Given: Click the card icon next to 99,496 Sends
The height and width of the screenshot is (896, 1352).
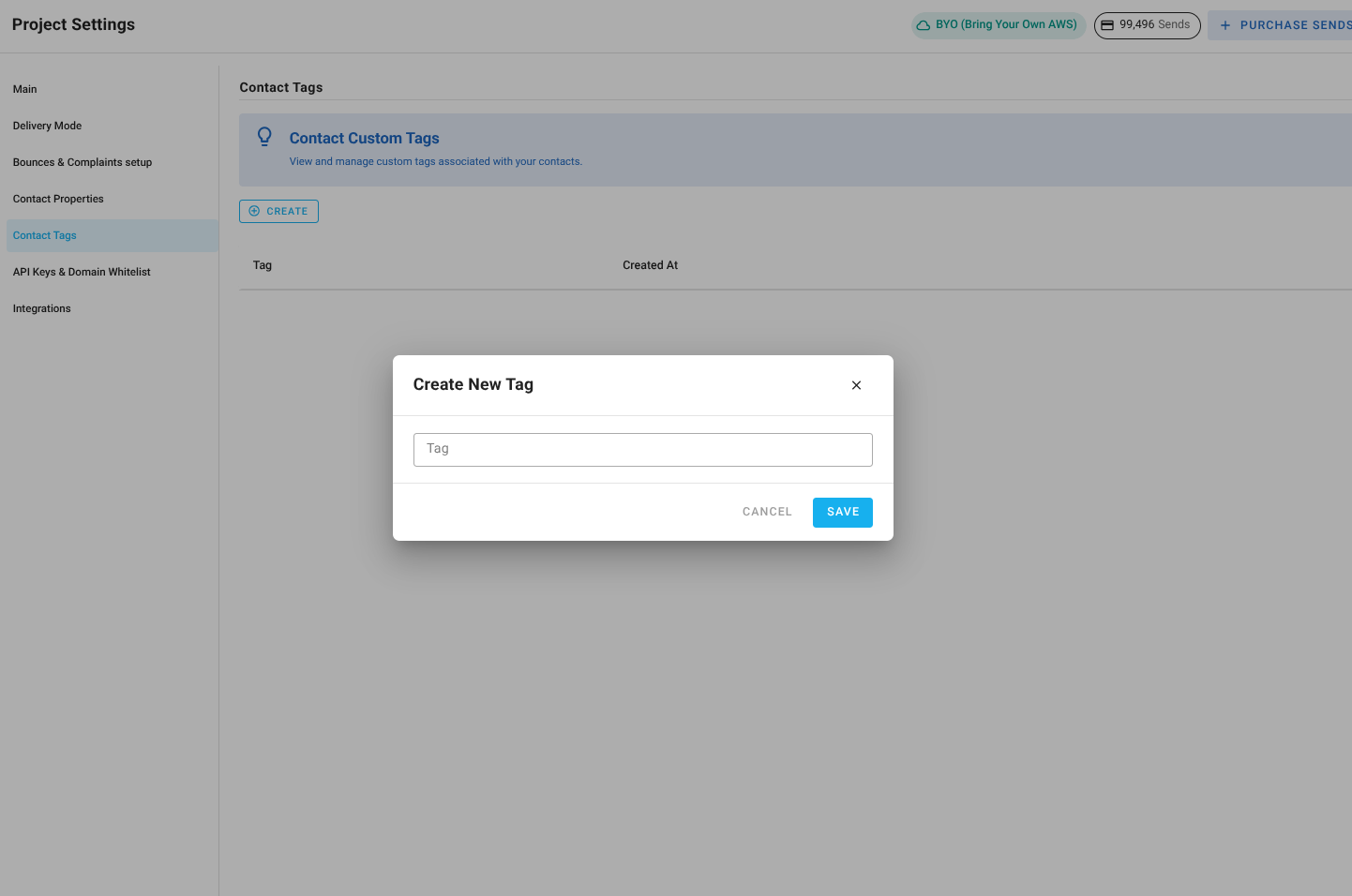Looking at the screenshot, I should (x=1109, y=25).
